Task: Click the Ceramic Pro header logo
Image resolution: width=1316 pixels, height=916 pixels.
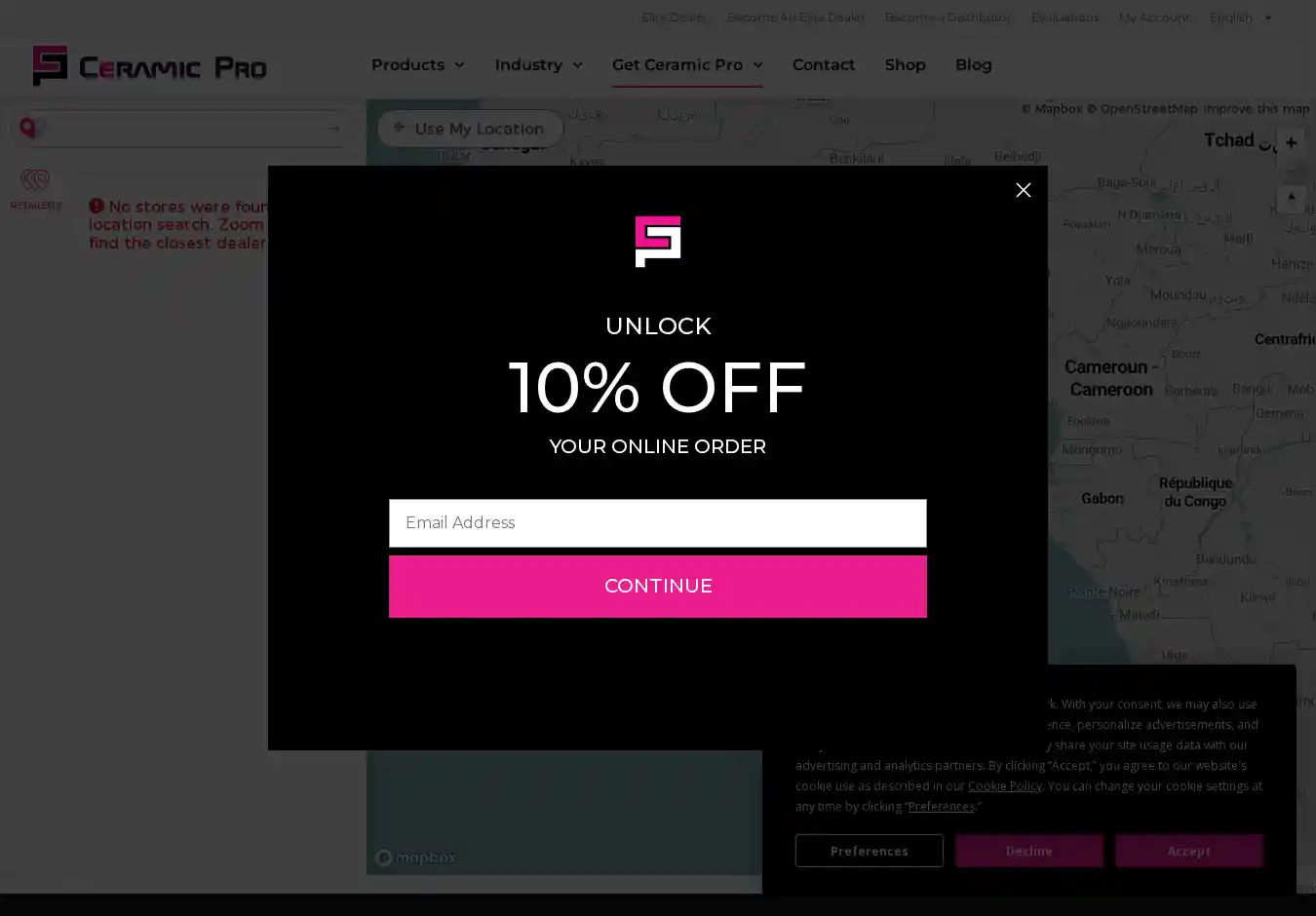Action: tap(149, 65)
